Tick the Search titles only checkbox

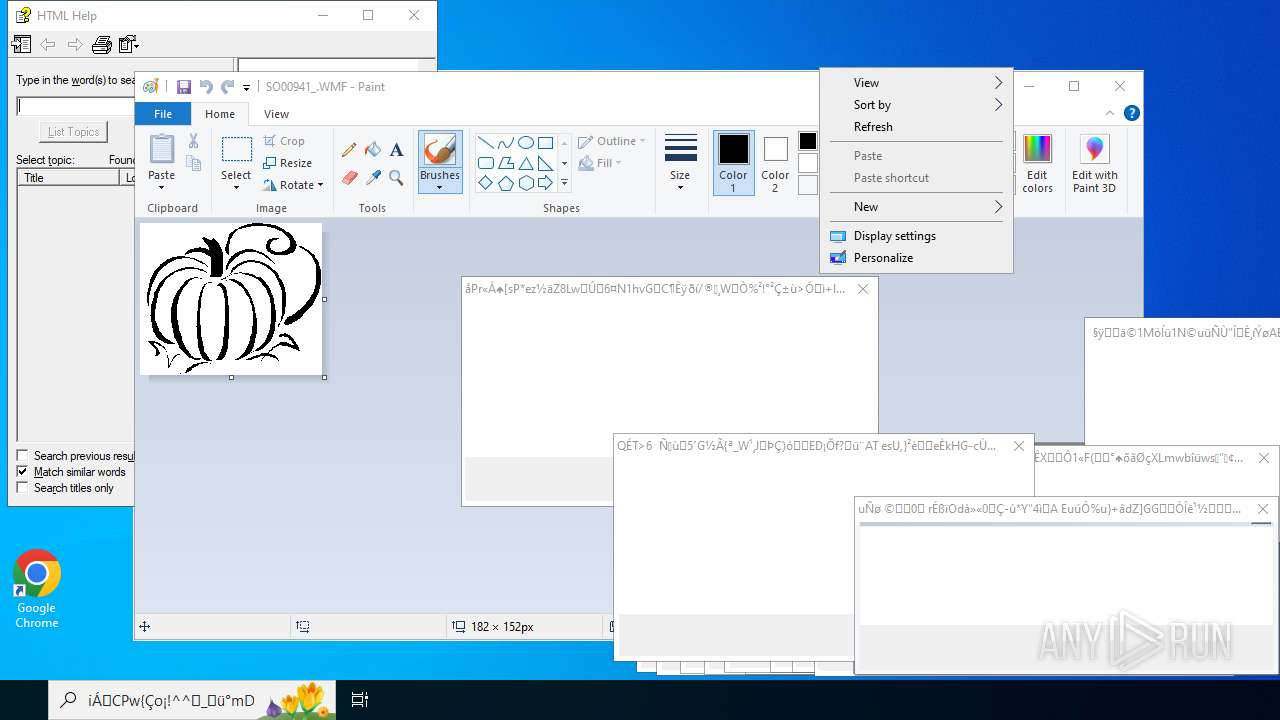[x=23, y=488]
